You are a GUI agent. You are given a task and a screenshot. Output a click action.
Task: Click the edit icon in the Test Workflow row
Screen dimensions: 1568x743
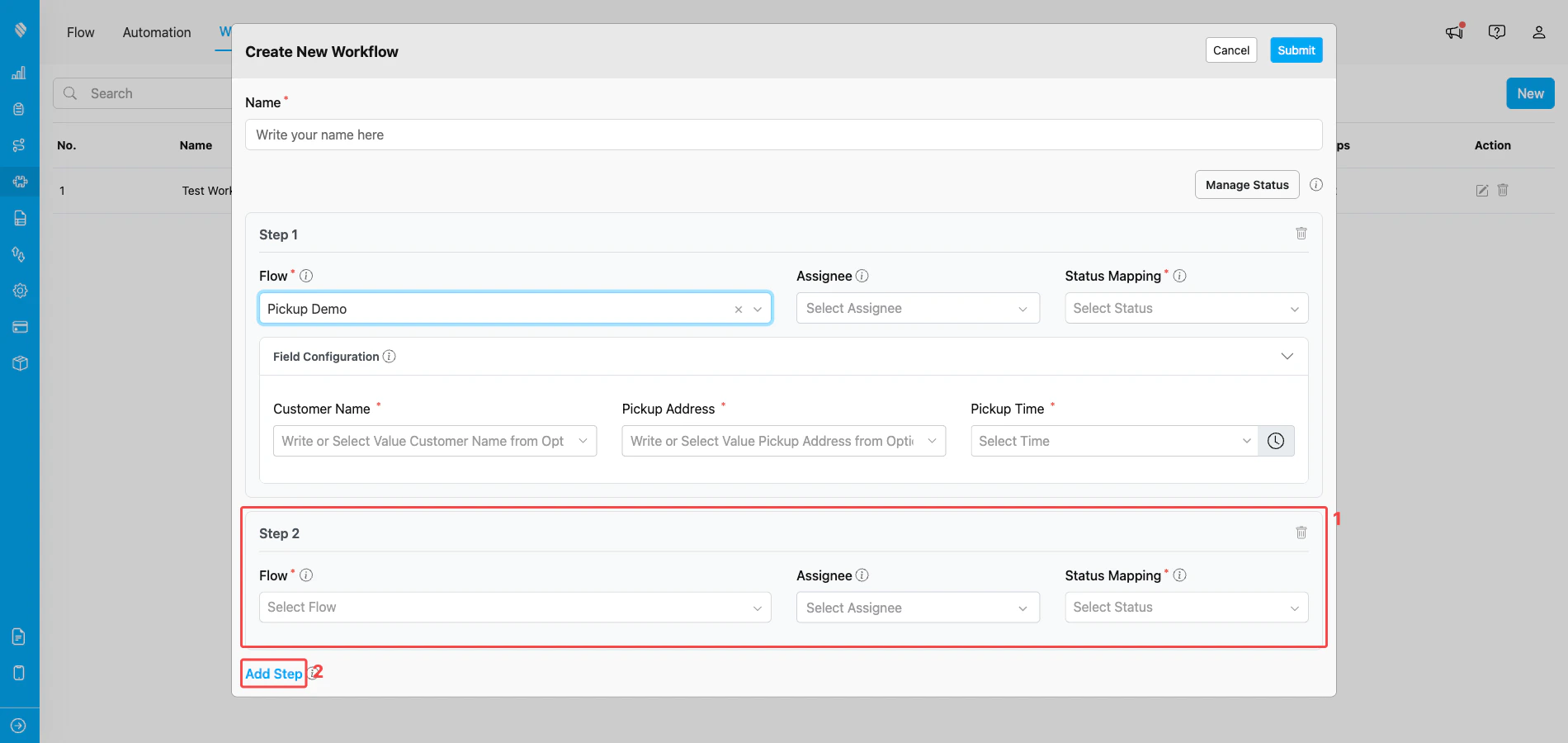(x=1482, y=191)
